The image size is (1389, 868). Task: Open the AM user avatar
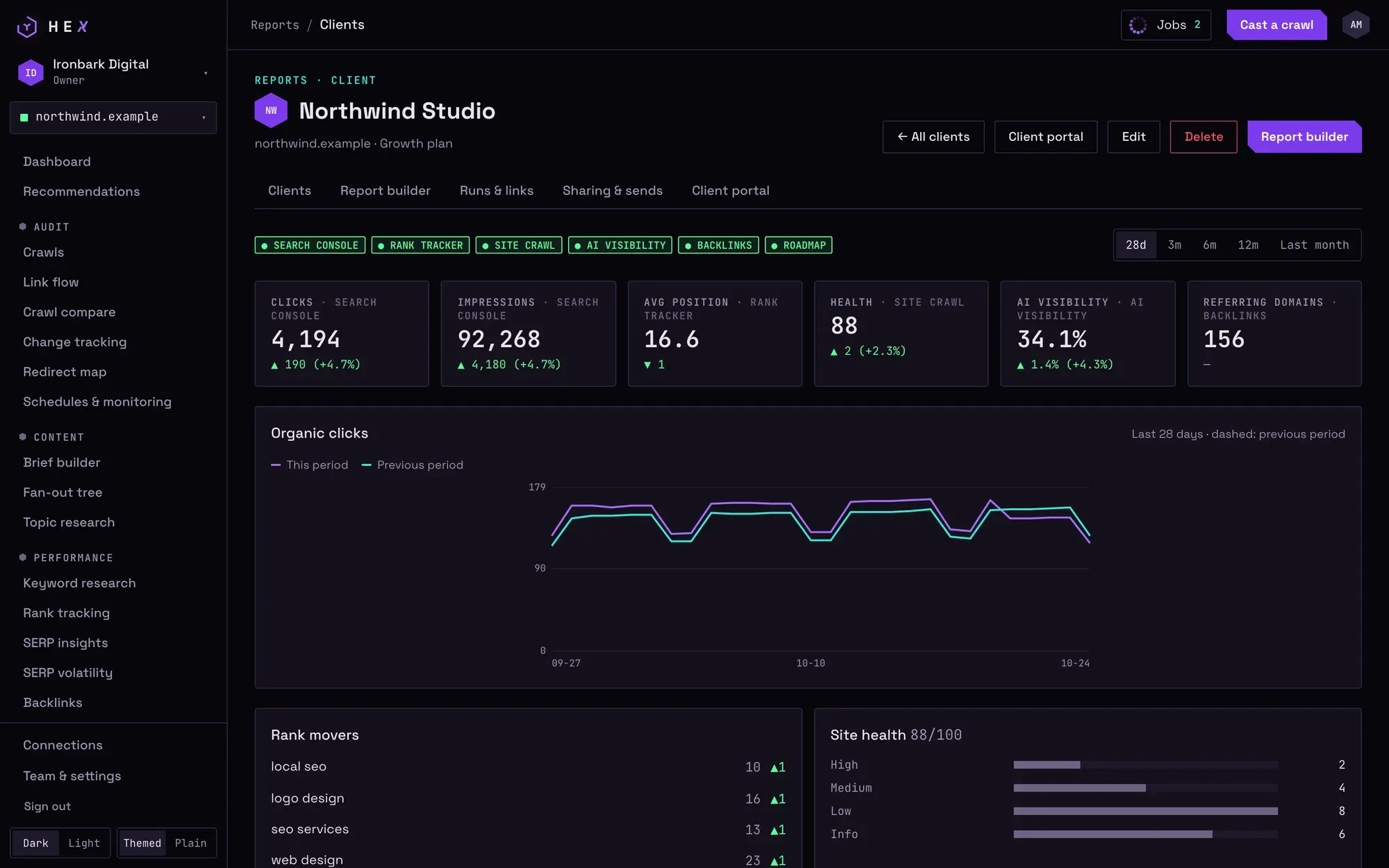coord(1356,25)
